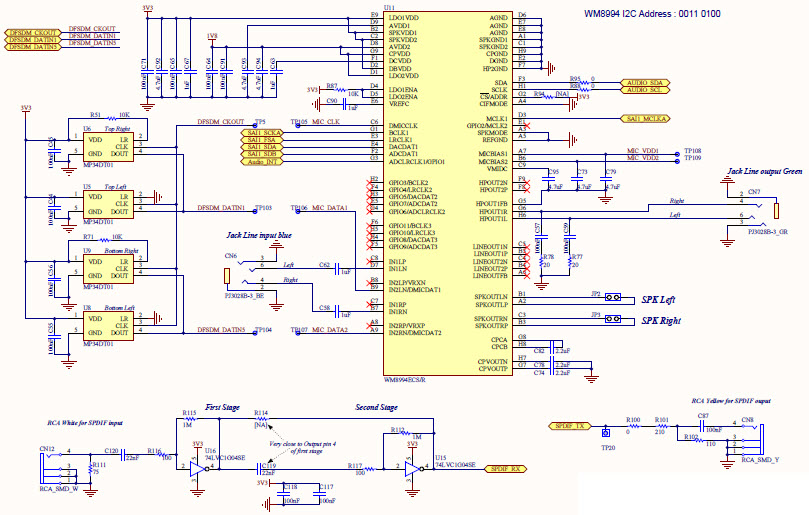809x515 pixels.
Task: Select capacitor C120 22nF
Action: point(123,455)
